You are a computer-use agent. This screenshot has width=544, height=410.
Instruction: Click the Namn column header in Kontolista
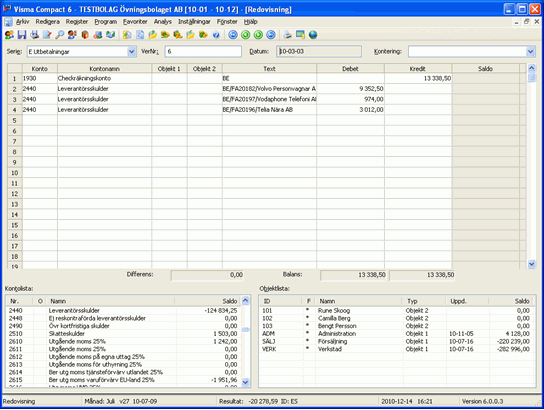[x=111, y=301]
